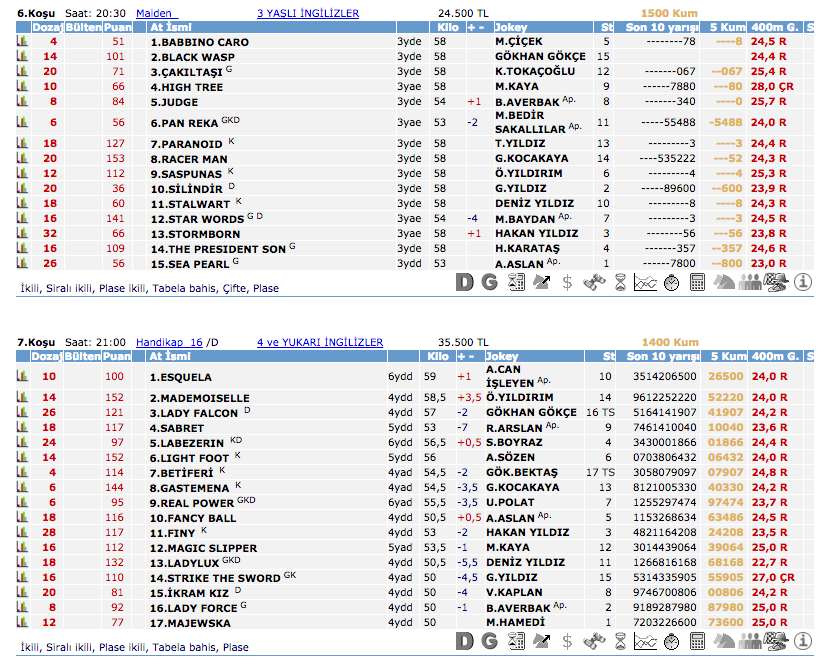Open the line graph icon in race 7 toolbar

click(x=646, y=641)
